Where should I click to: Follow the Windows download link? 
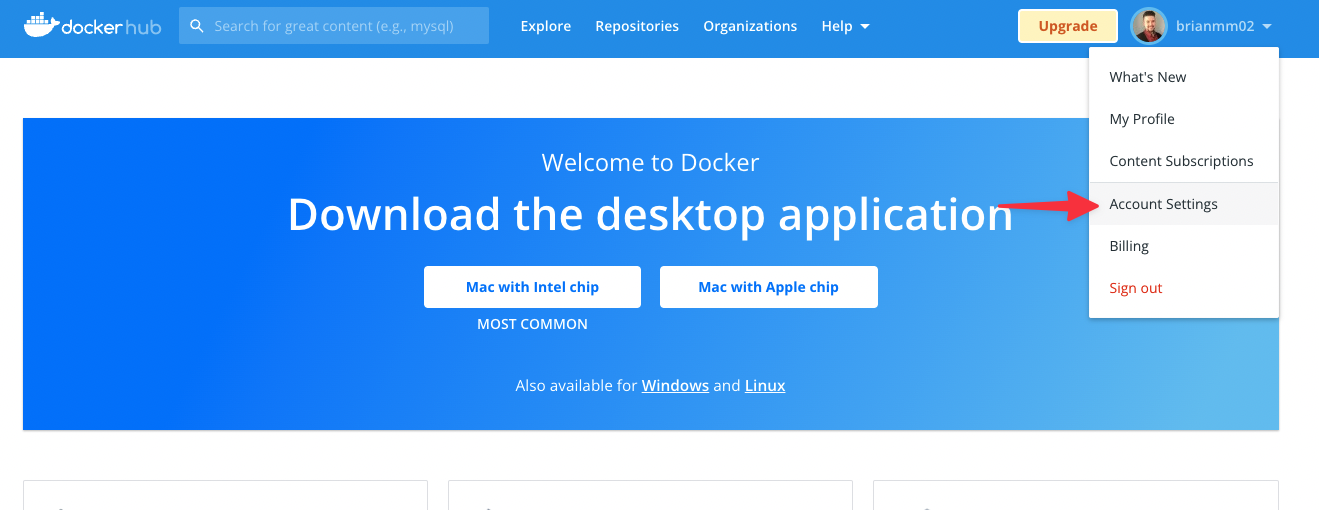675,385
